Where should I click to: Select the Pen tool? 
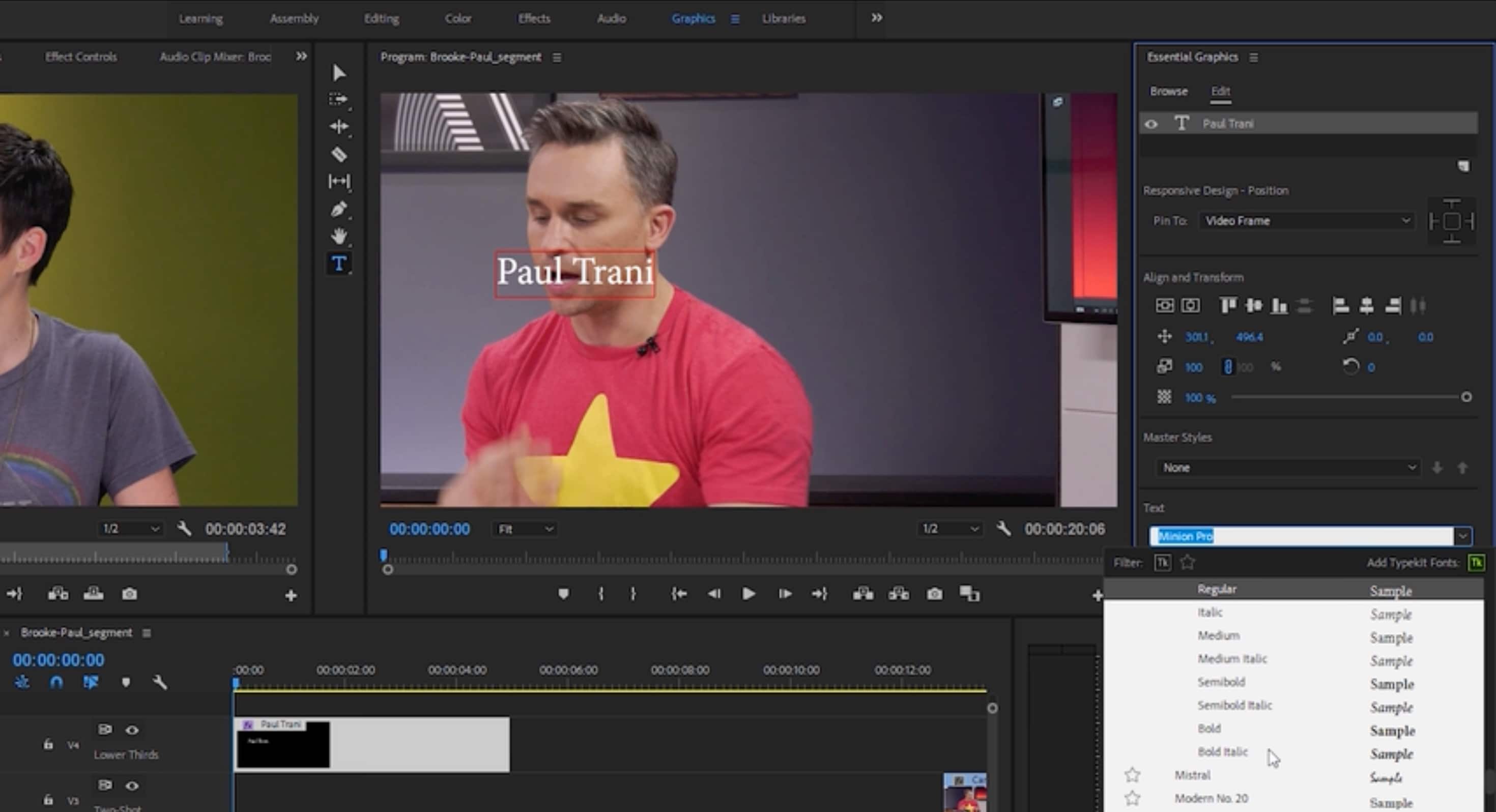coord(339,209)
